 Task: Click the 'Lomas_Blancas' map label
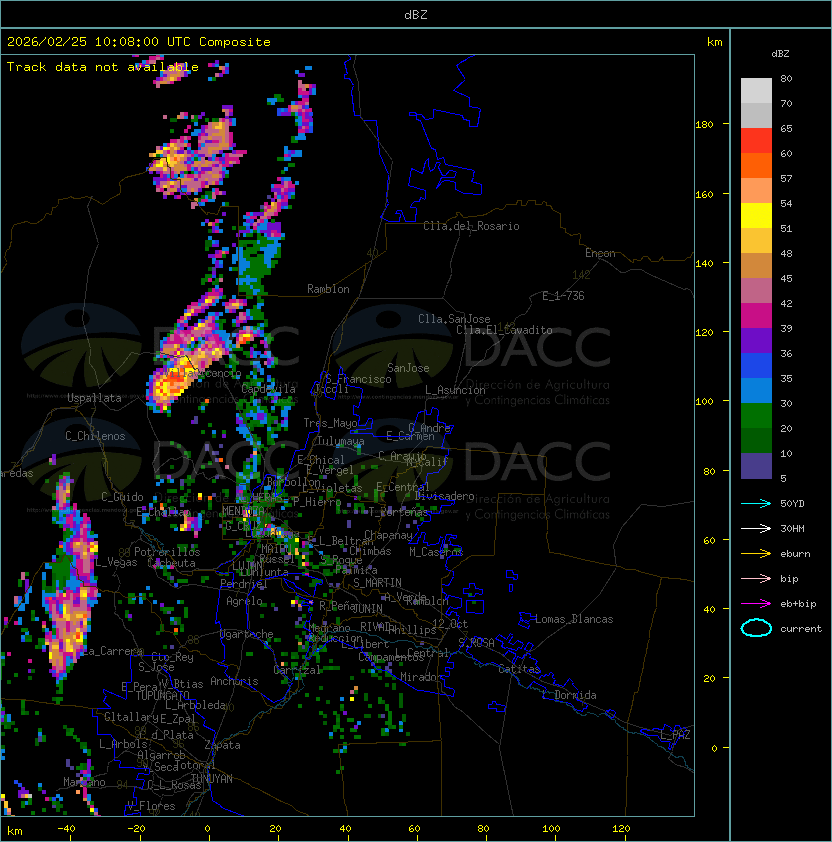[x=574, y=619]
